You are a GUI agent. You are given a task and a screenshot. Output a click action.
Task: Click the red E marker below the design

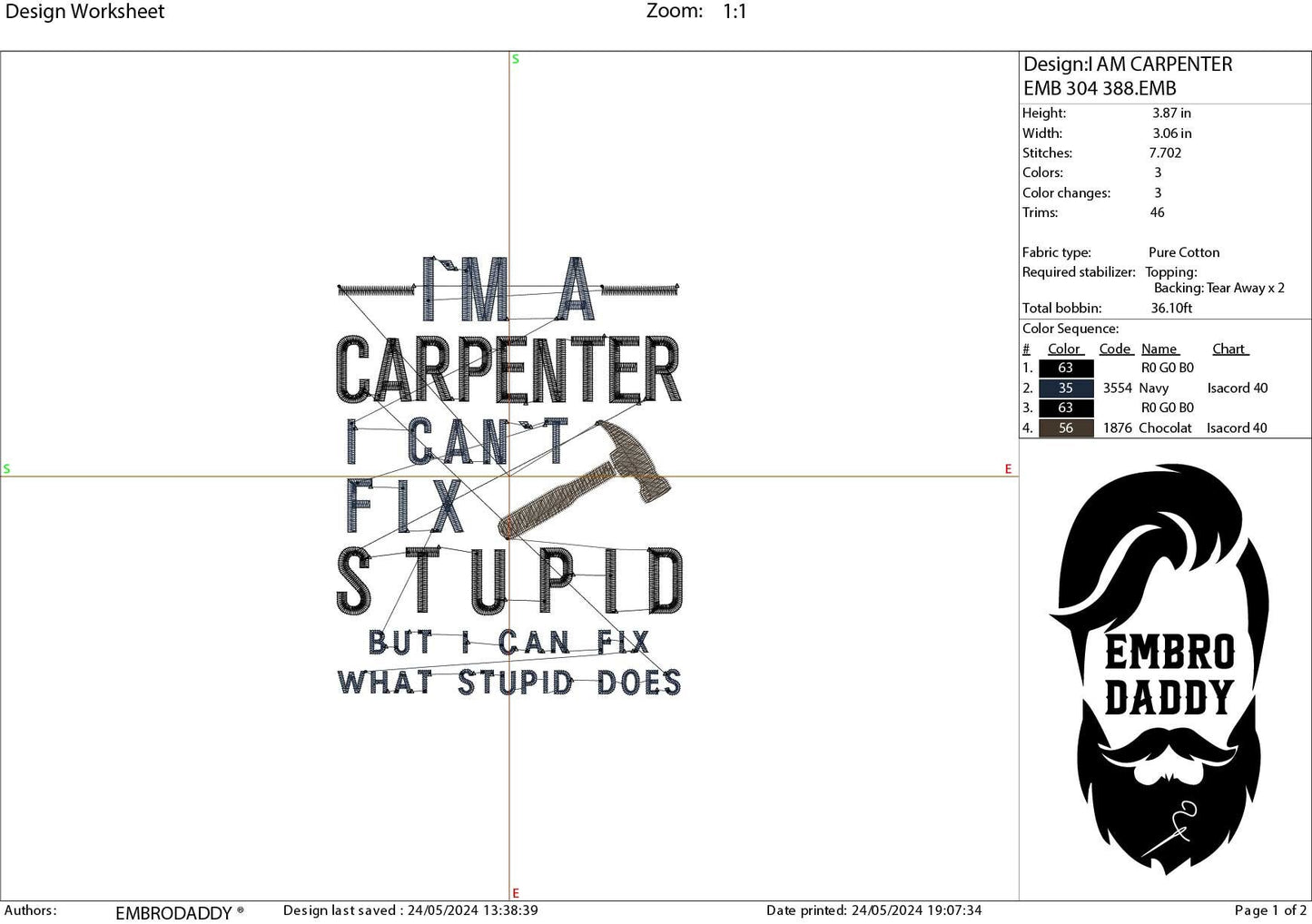(515, 893)
